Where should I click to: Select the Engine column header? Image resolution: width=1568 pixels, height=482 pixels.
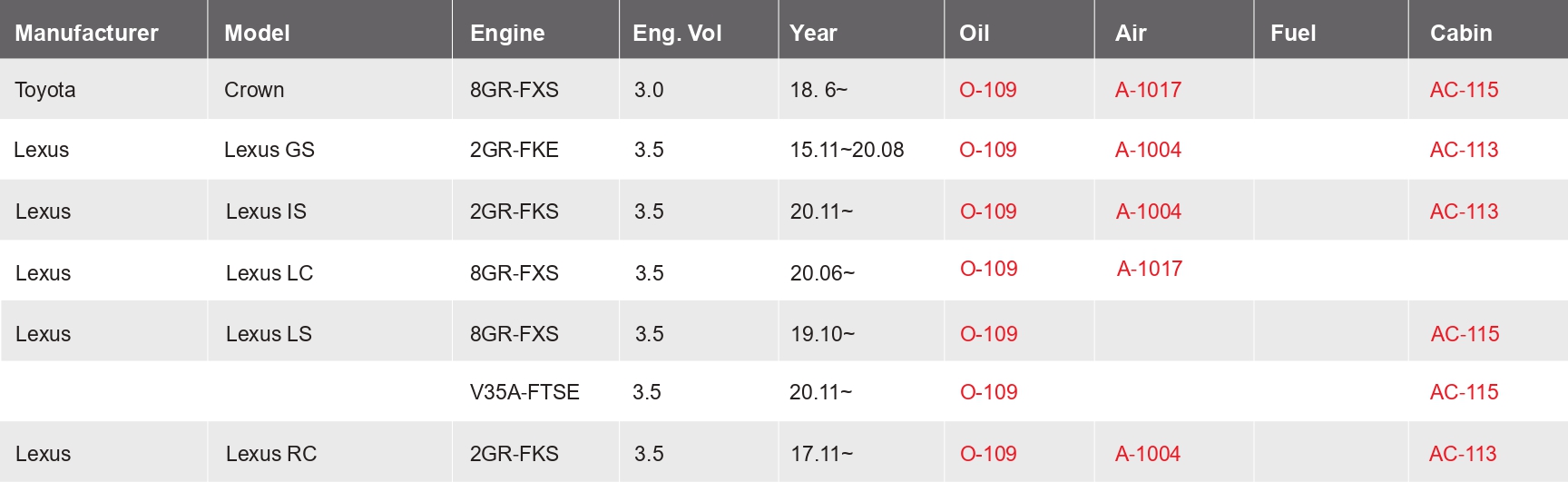pos(507,34)
